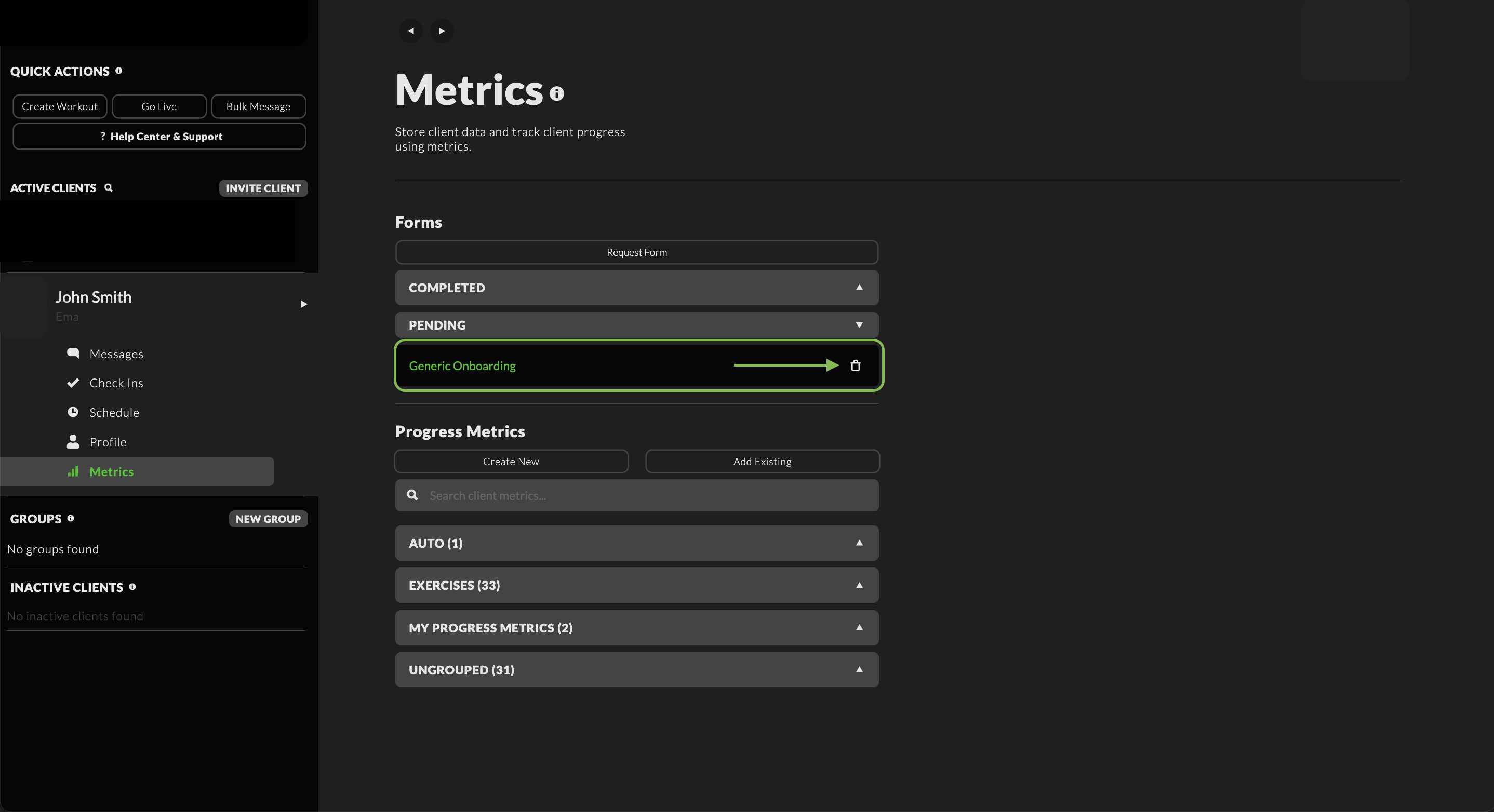Expand the Completed forms section
Viewport: 1494px width, 812px height.
pyautogui.click(x=859, y=288)
